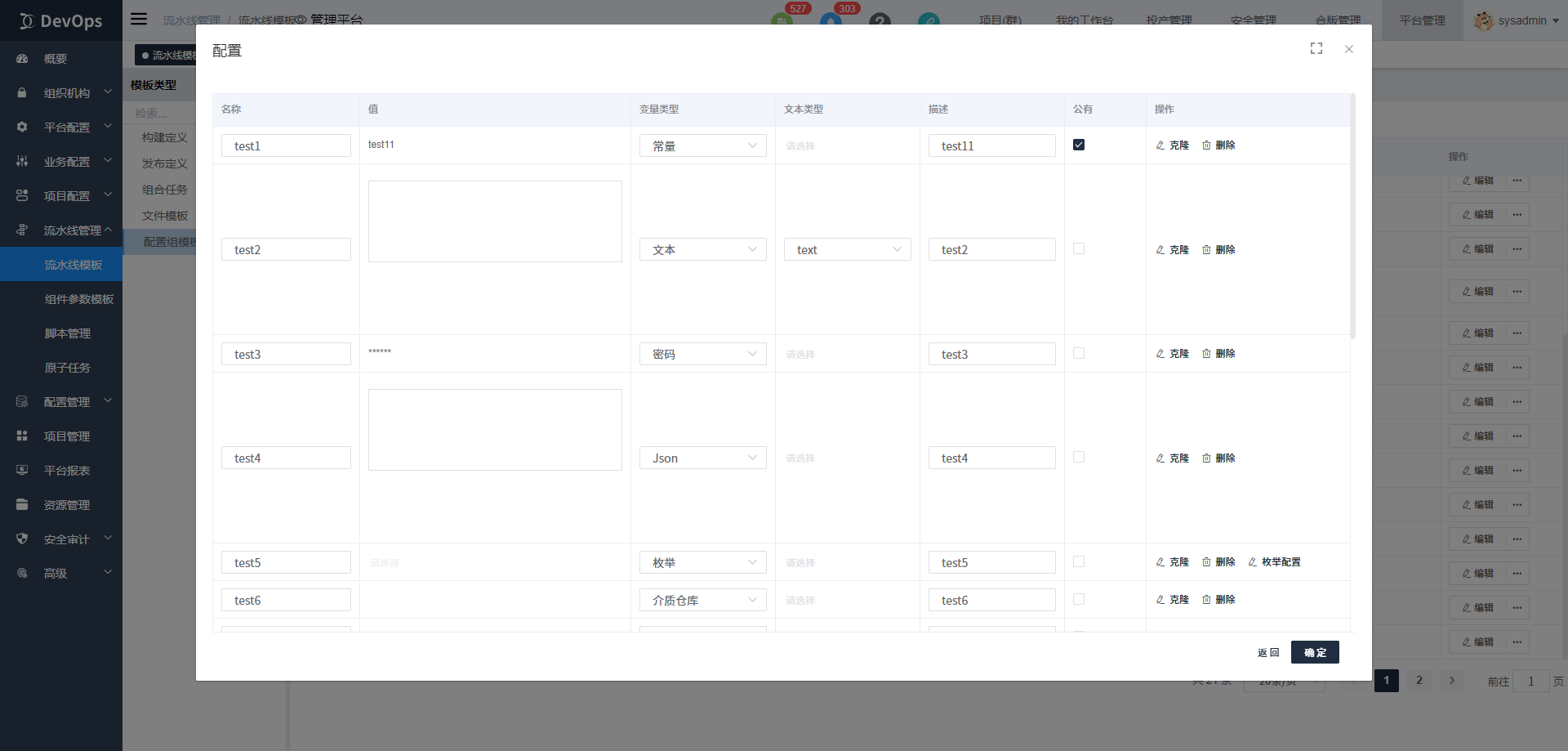Open 枚举配置 for test5

tap(1275, 562)
